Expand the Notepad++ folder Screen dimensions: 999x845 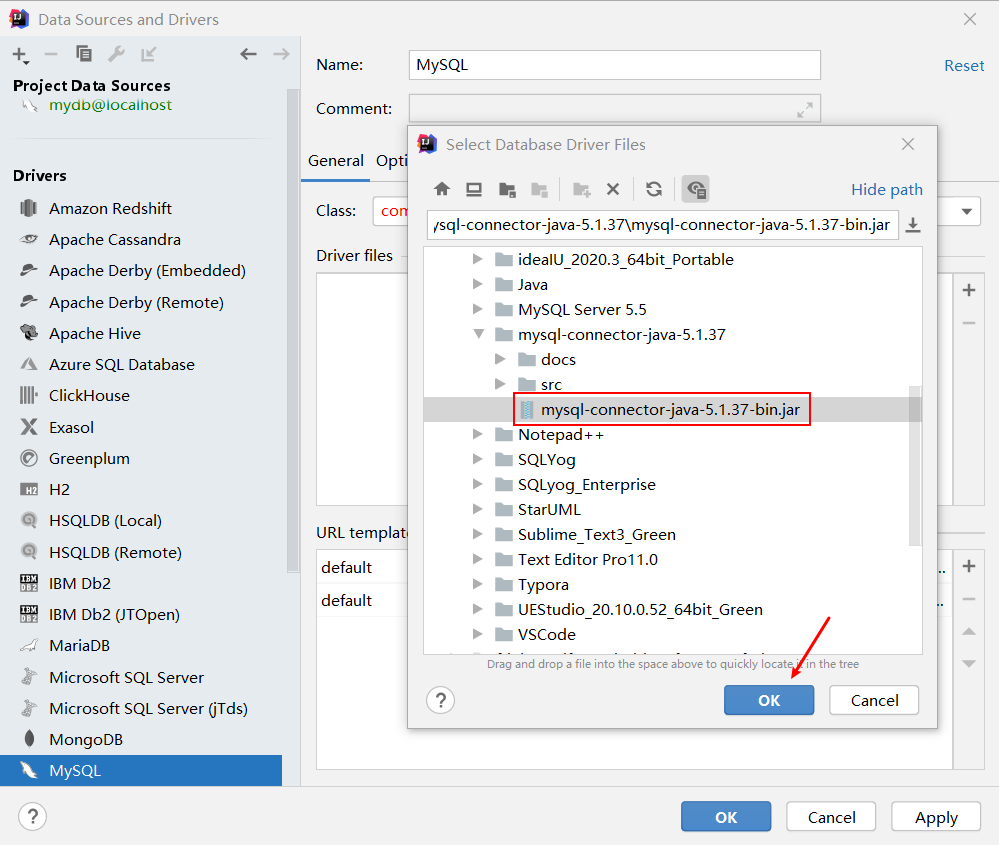[477, 434]
